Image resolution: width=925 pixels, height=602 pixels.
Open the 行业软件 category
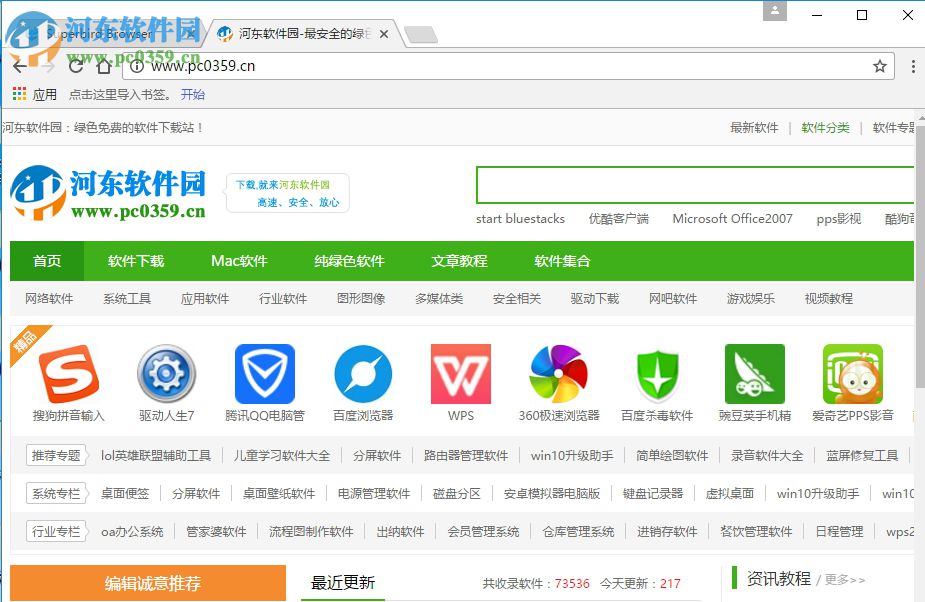283,299
